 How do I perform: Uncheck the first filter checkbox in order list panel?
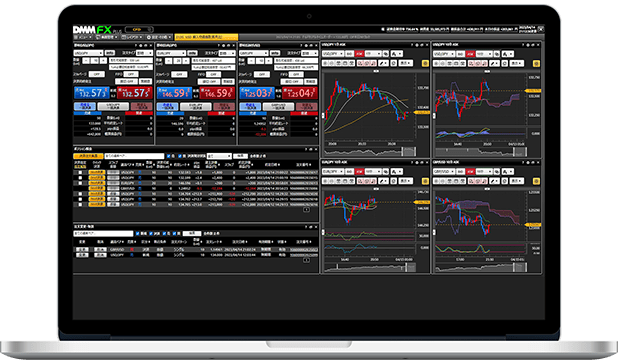[x=137, y=233]
